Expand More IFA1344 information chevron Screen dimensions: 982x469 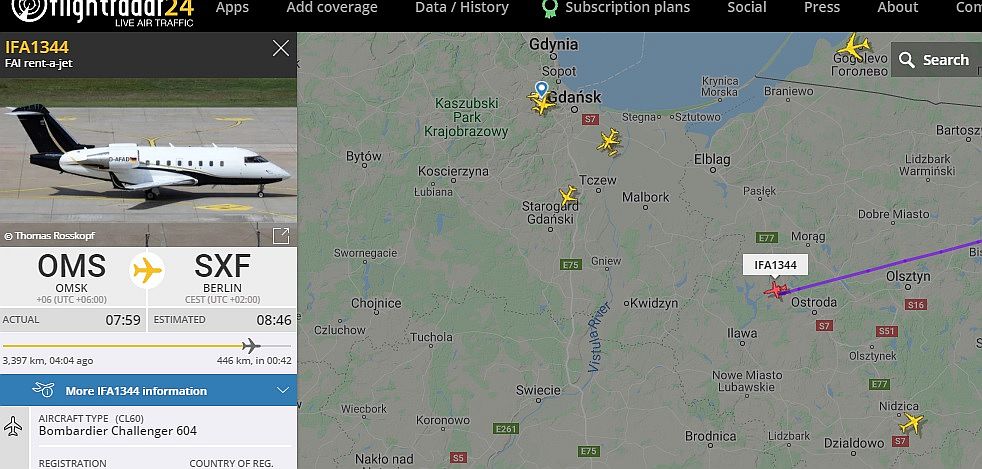pyautogui.click(x=283, y=391)
